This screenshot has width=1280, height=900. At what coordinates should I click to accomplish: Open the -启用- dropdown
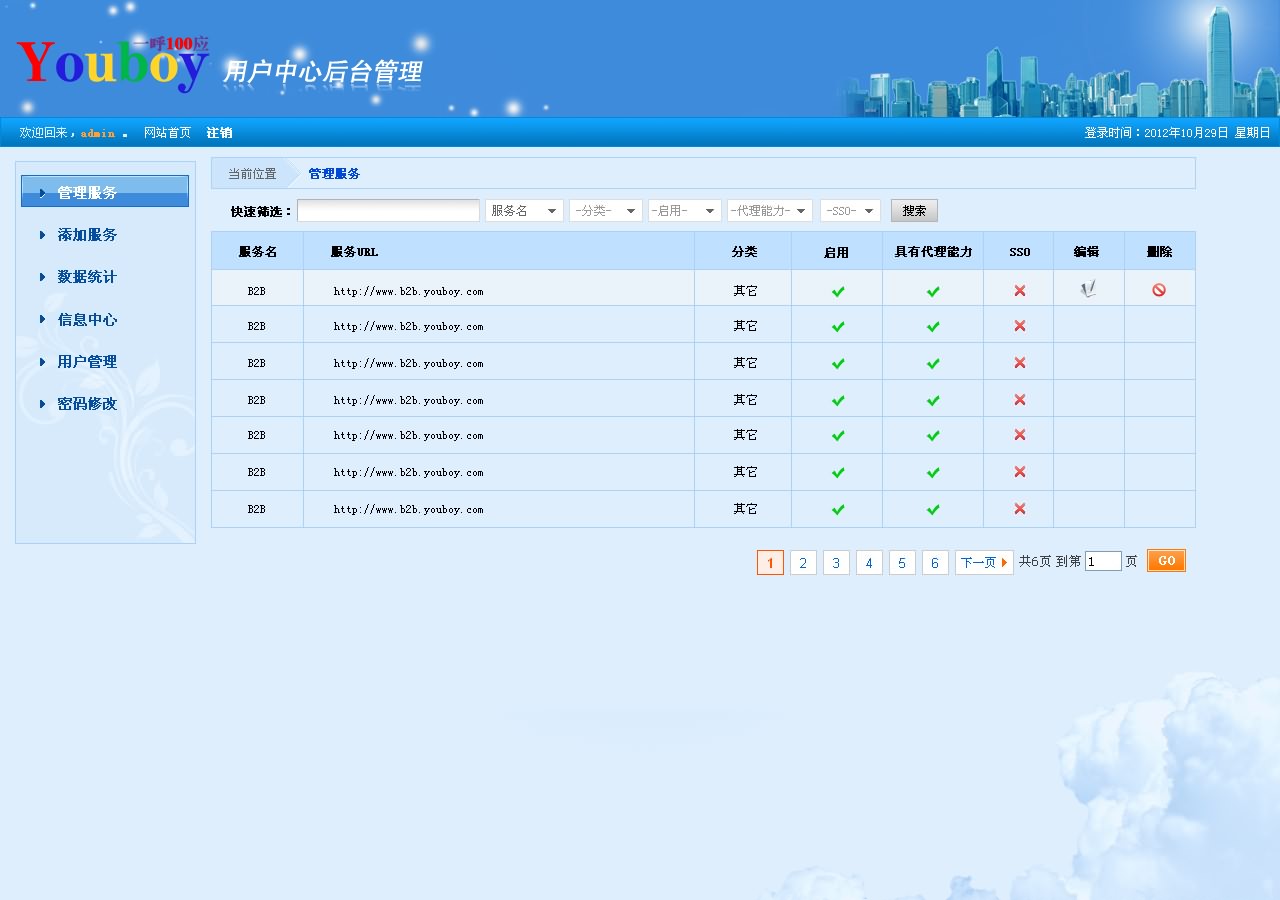(685, 211)
